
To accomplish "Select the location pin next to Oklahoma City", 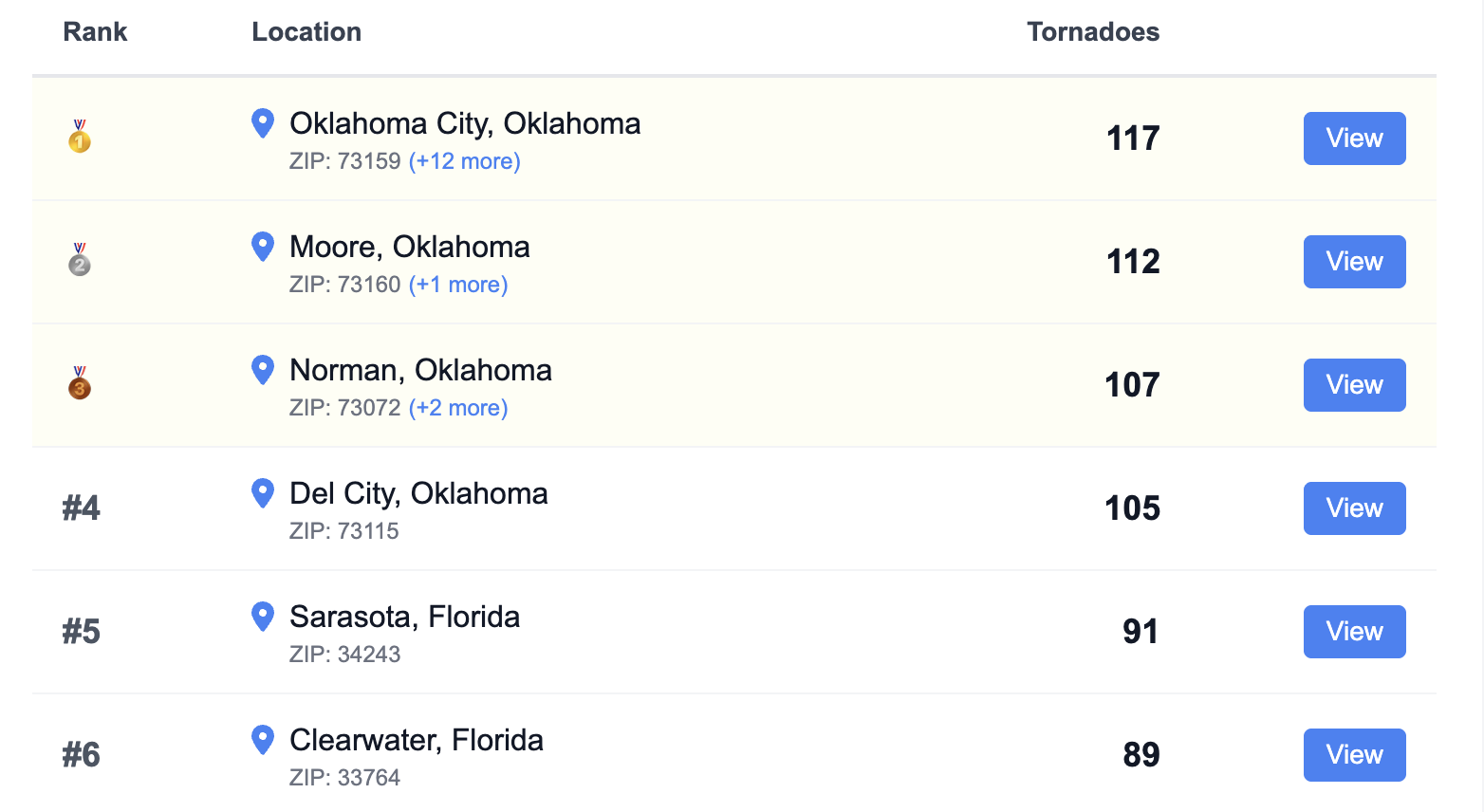I will [262, 123].
